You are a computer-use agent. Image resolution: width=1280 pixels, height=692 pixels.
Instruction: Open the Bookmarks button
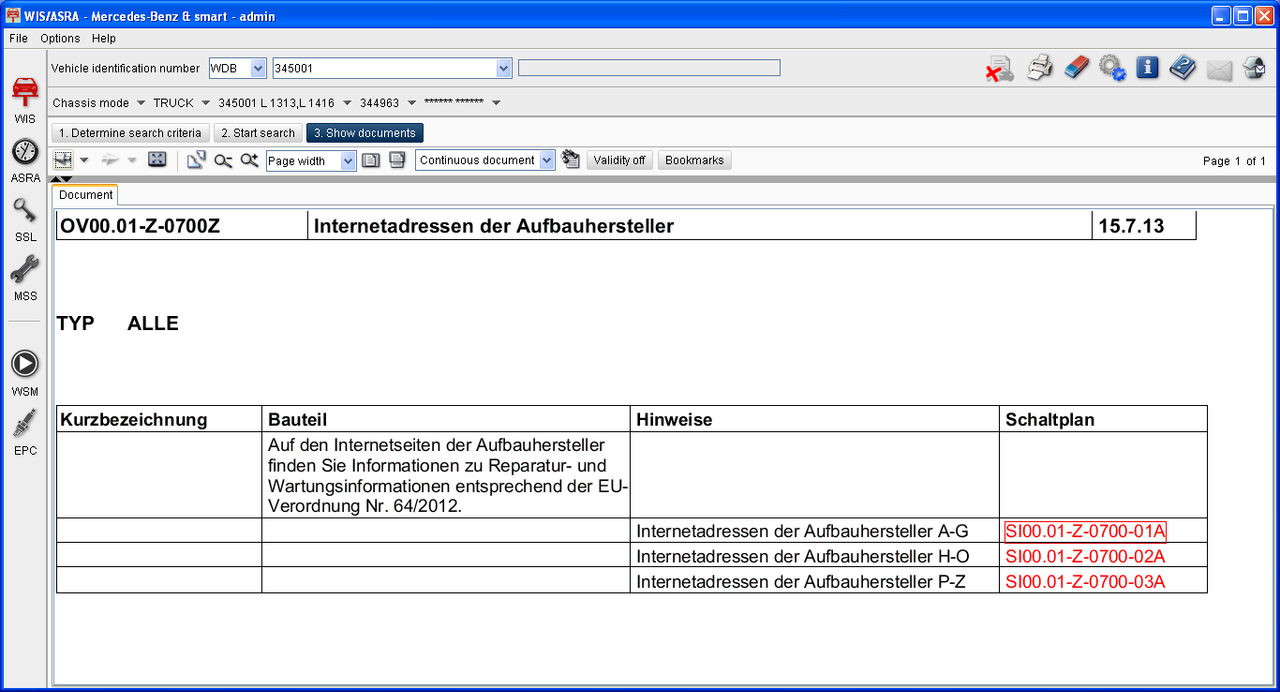(694, 160)
